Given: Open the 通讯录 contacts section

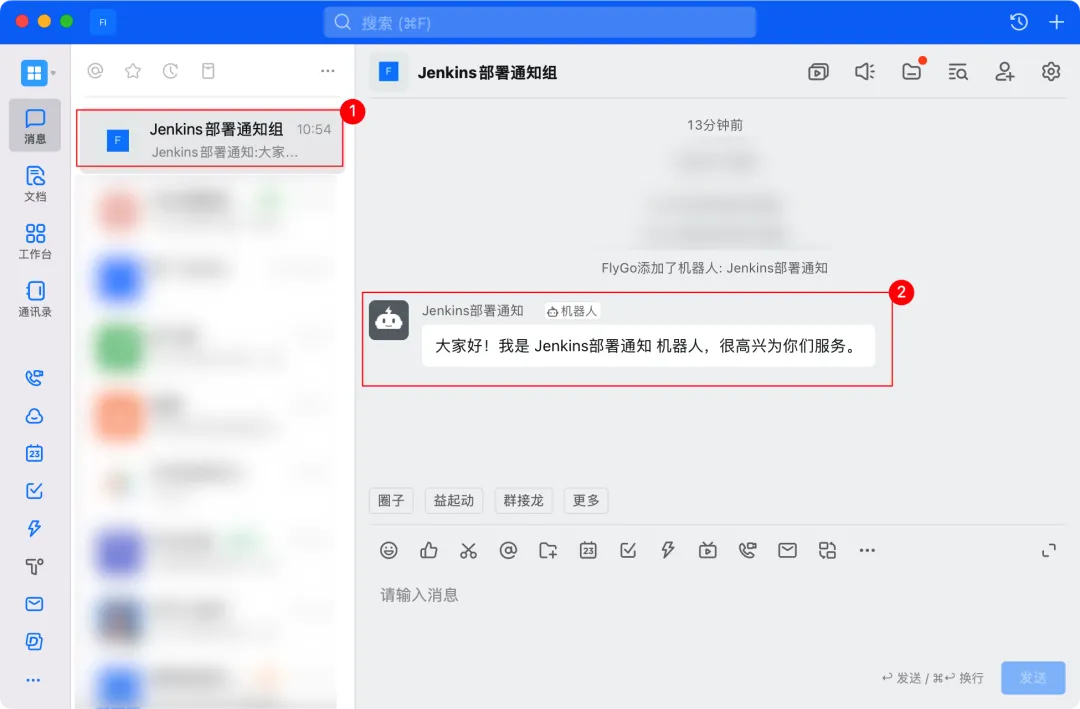Looking at the screenshot, I should 34,299.
